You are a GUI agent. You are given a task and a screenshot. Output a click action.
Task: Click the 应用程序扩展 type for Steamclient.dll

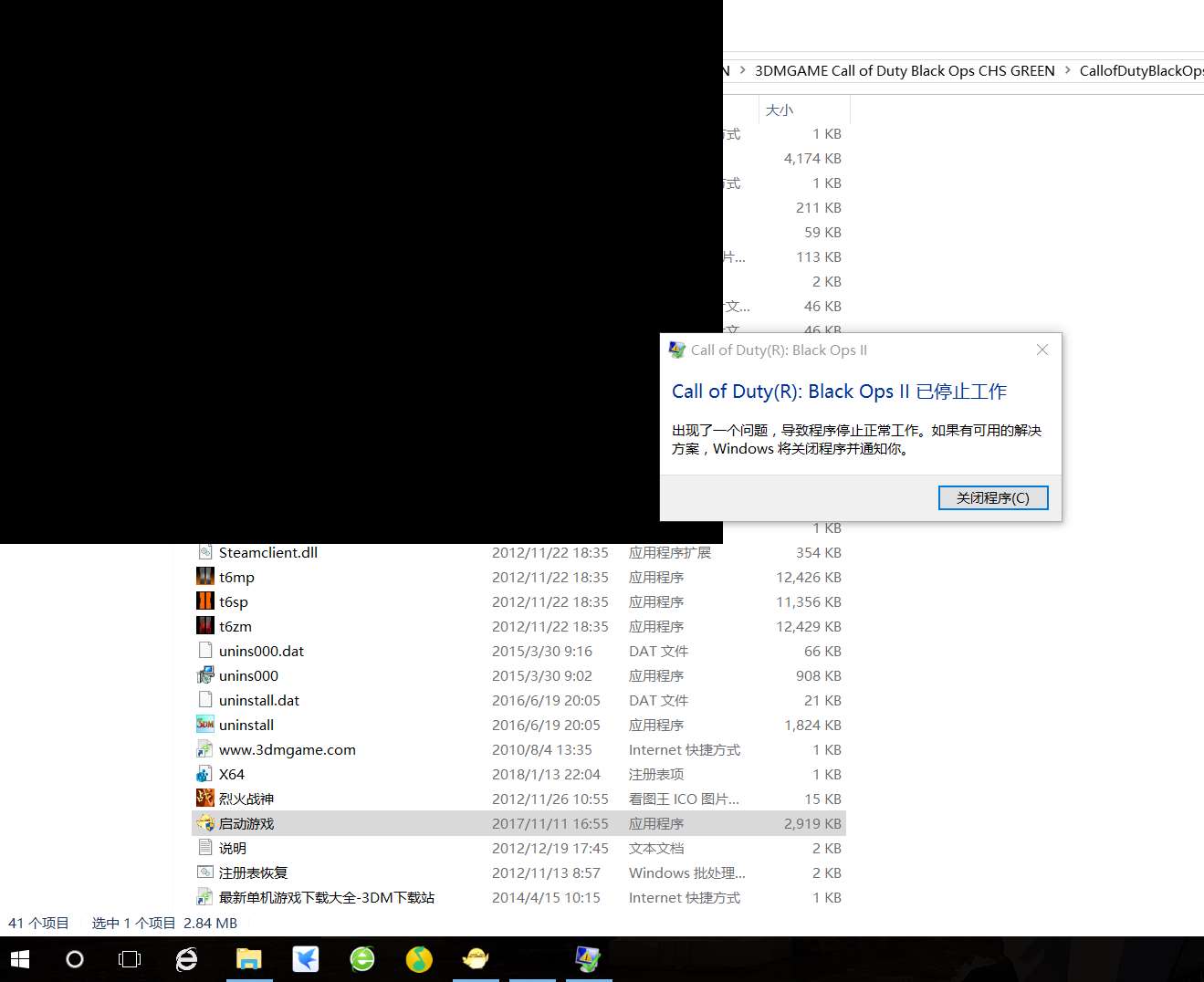(x=670, y=552)
